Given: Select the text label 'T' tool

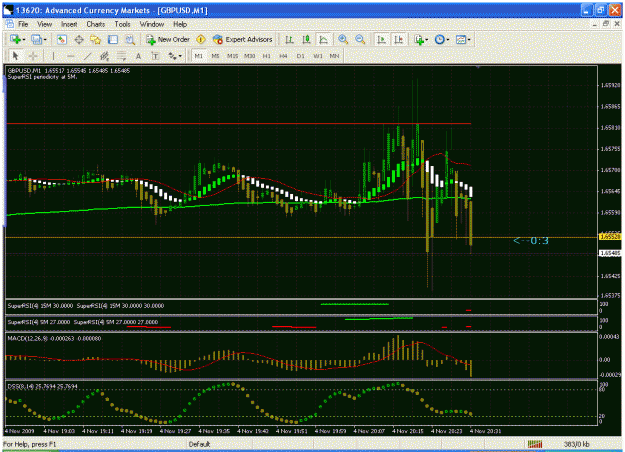Looking at the screenshot, I should [x=155, y=56].
